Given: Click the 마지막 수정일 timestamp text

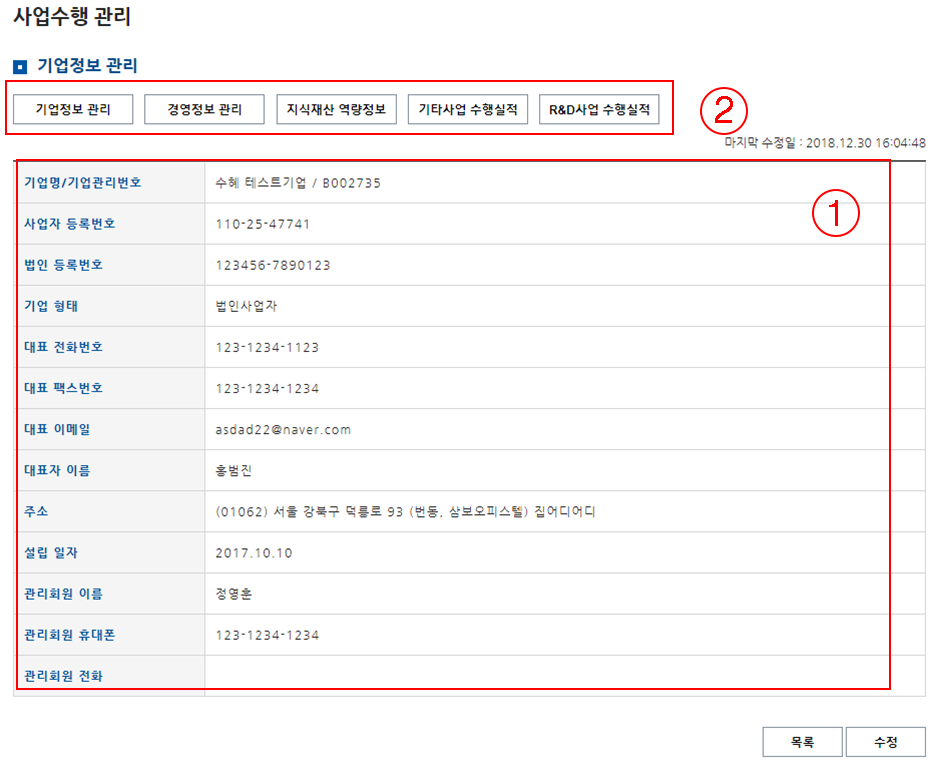Looking at the screenshot, I should click(824, 143).
